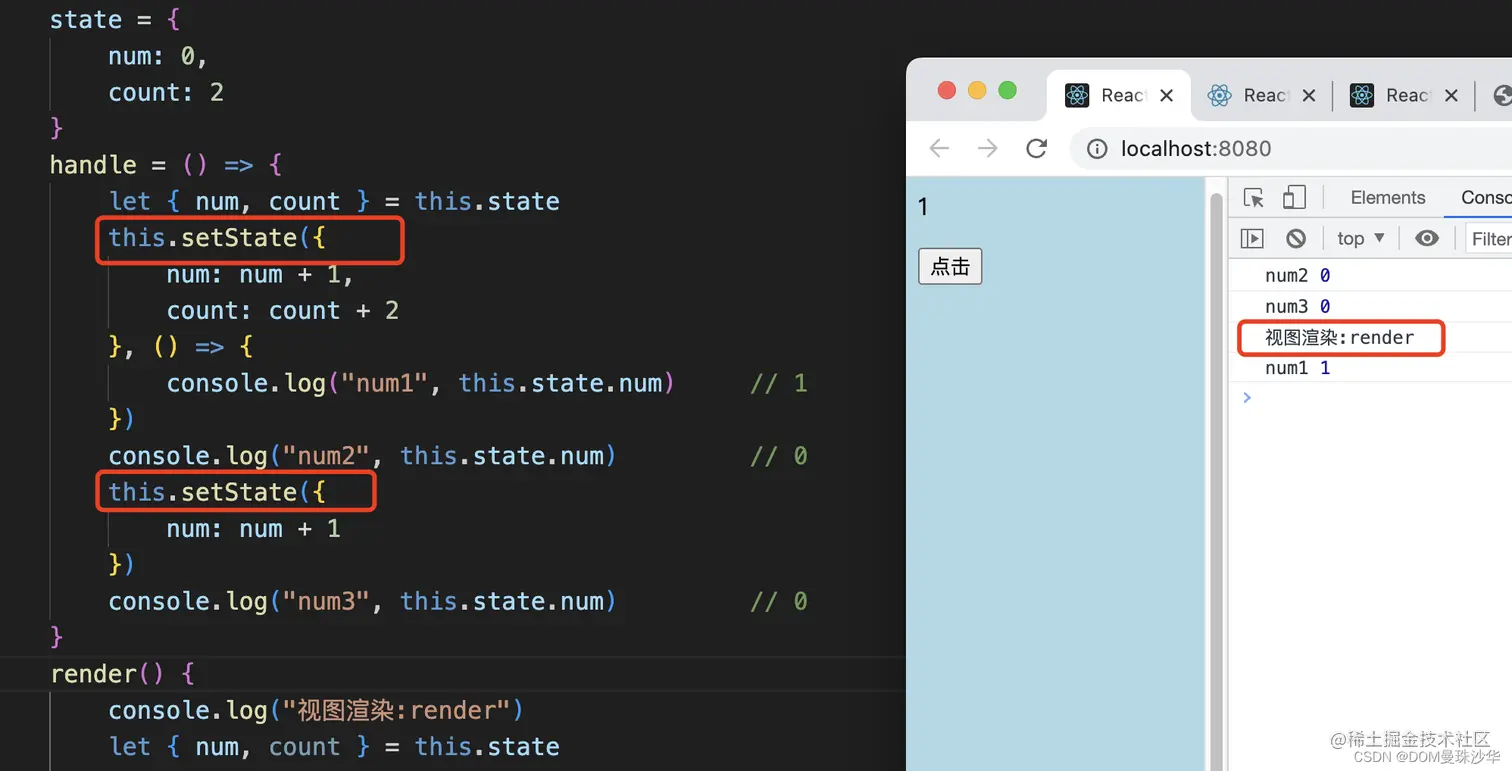
Task: Clear the console with the ban icon
Action: tap(1296, 238)
